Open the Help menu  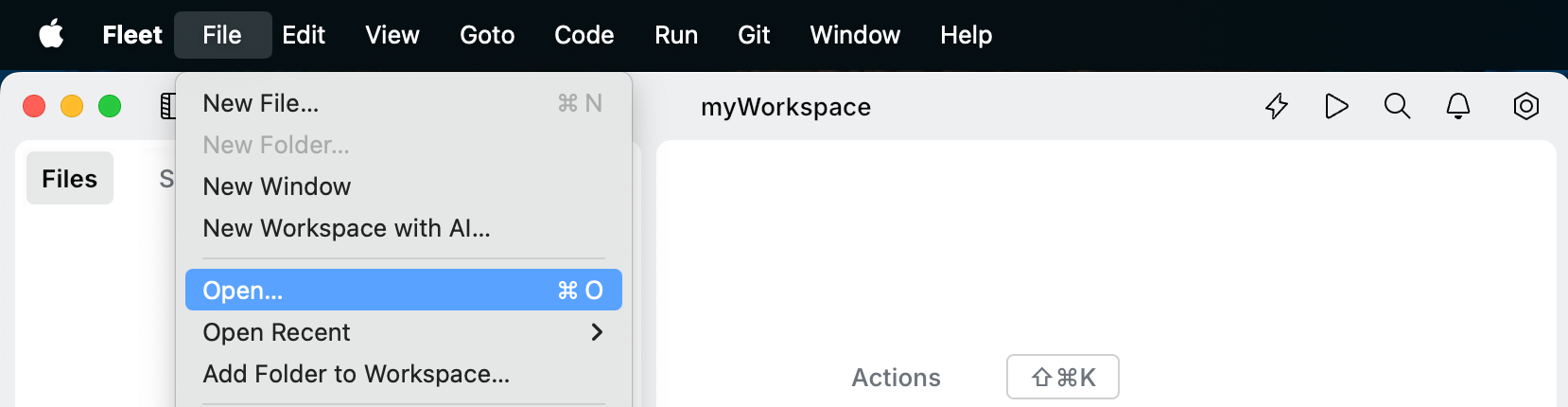(x=966, y=35)
